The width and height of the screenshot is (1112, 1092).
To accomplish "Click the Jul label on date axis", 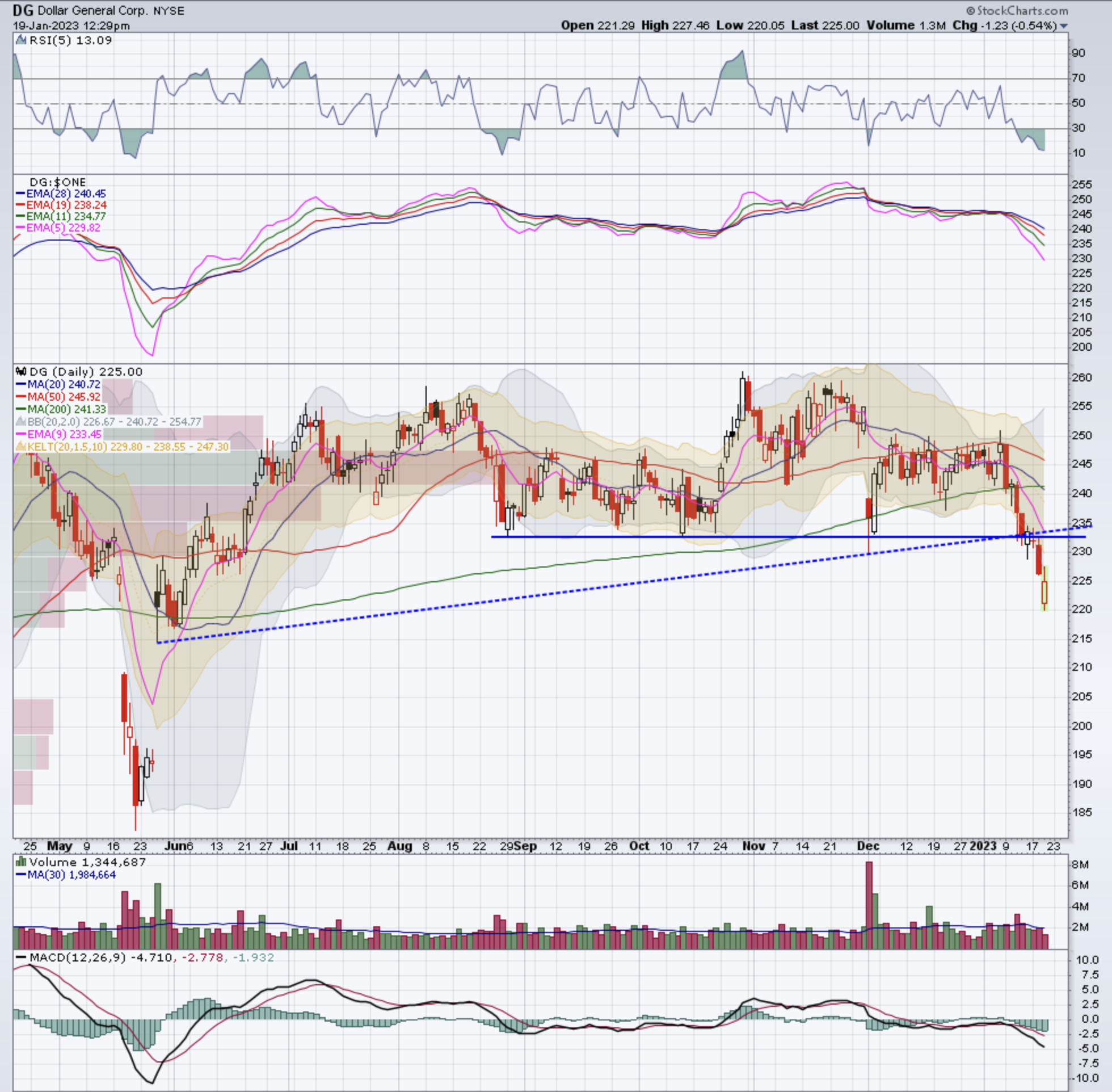I will (x=289, y=846).
